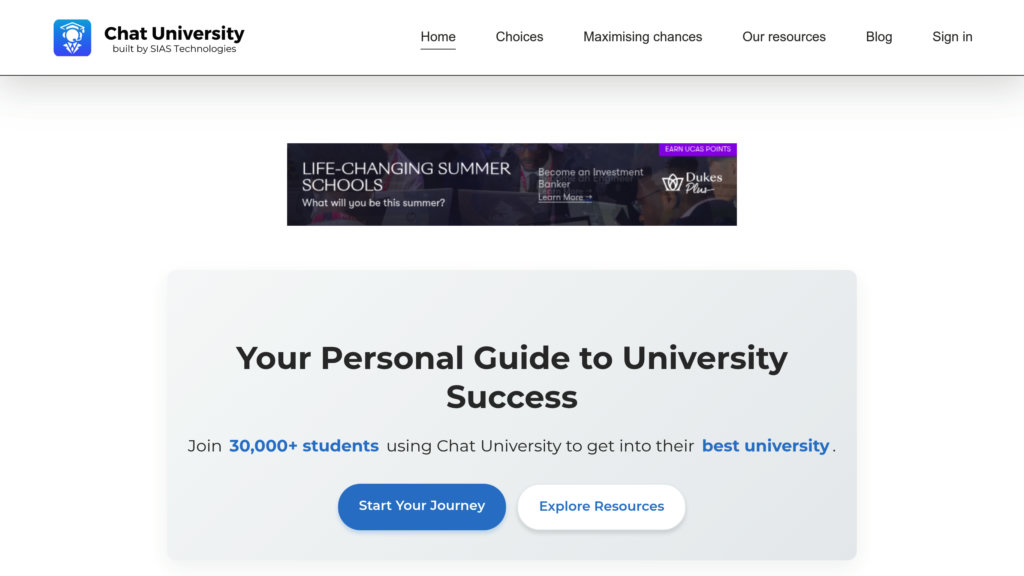
Task: Click the Sign in link
Action: (x=952, y=37)
